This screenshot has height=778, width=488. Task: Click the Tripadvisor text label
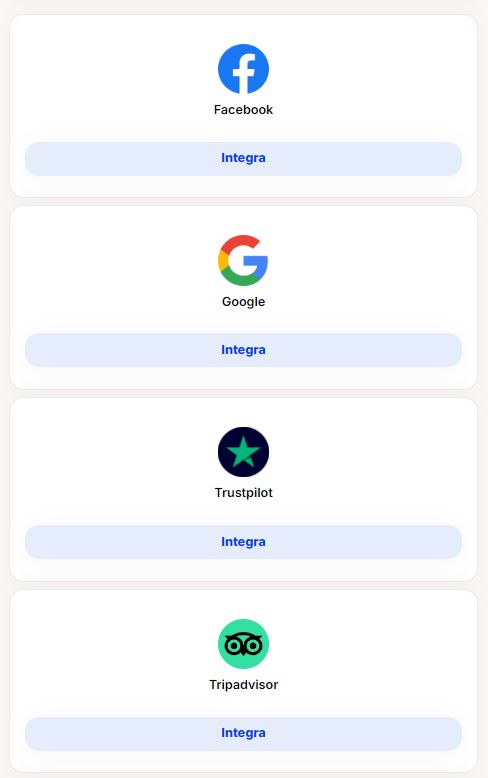pos(244,685)
